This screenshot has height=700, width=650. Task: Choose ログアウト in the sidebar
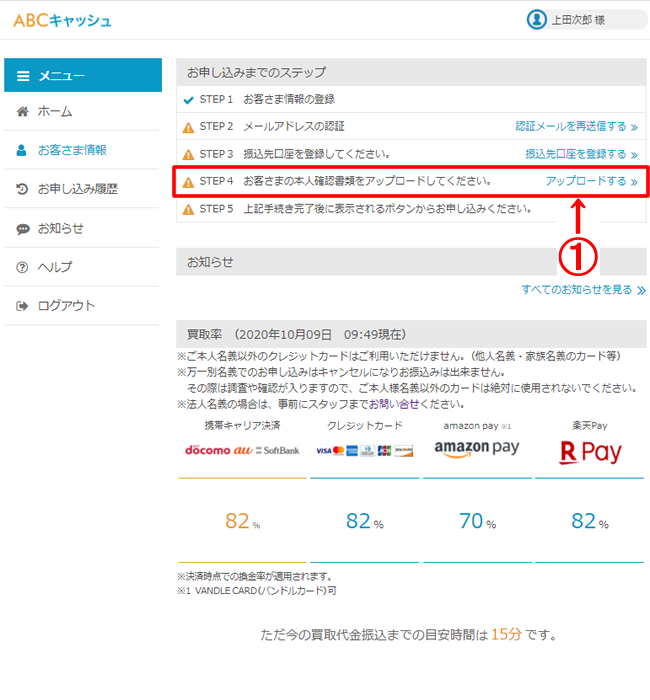point(66,306)
